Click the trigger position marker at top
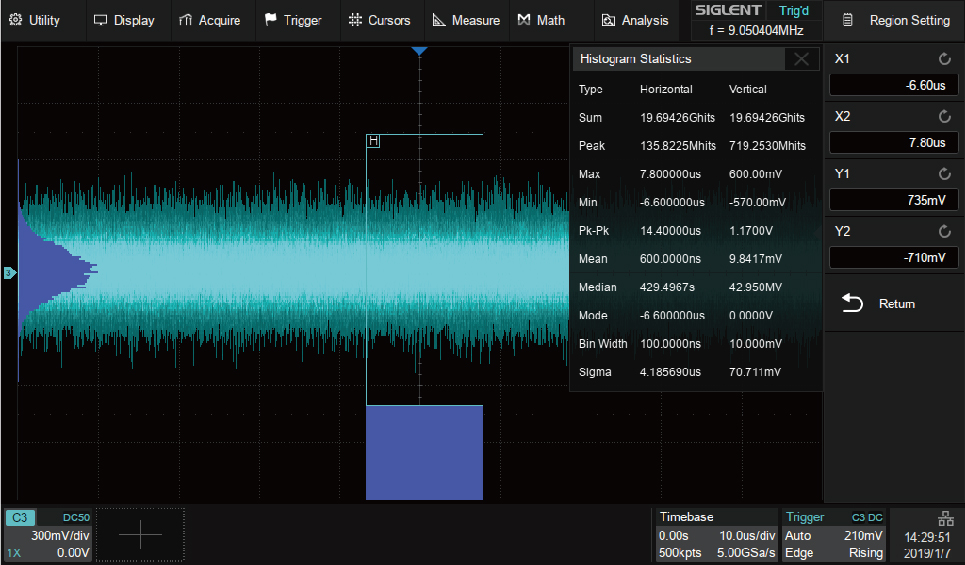Screen dimensions: 965x565 tap(420, 51)
